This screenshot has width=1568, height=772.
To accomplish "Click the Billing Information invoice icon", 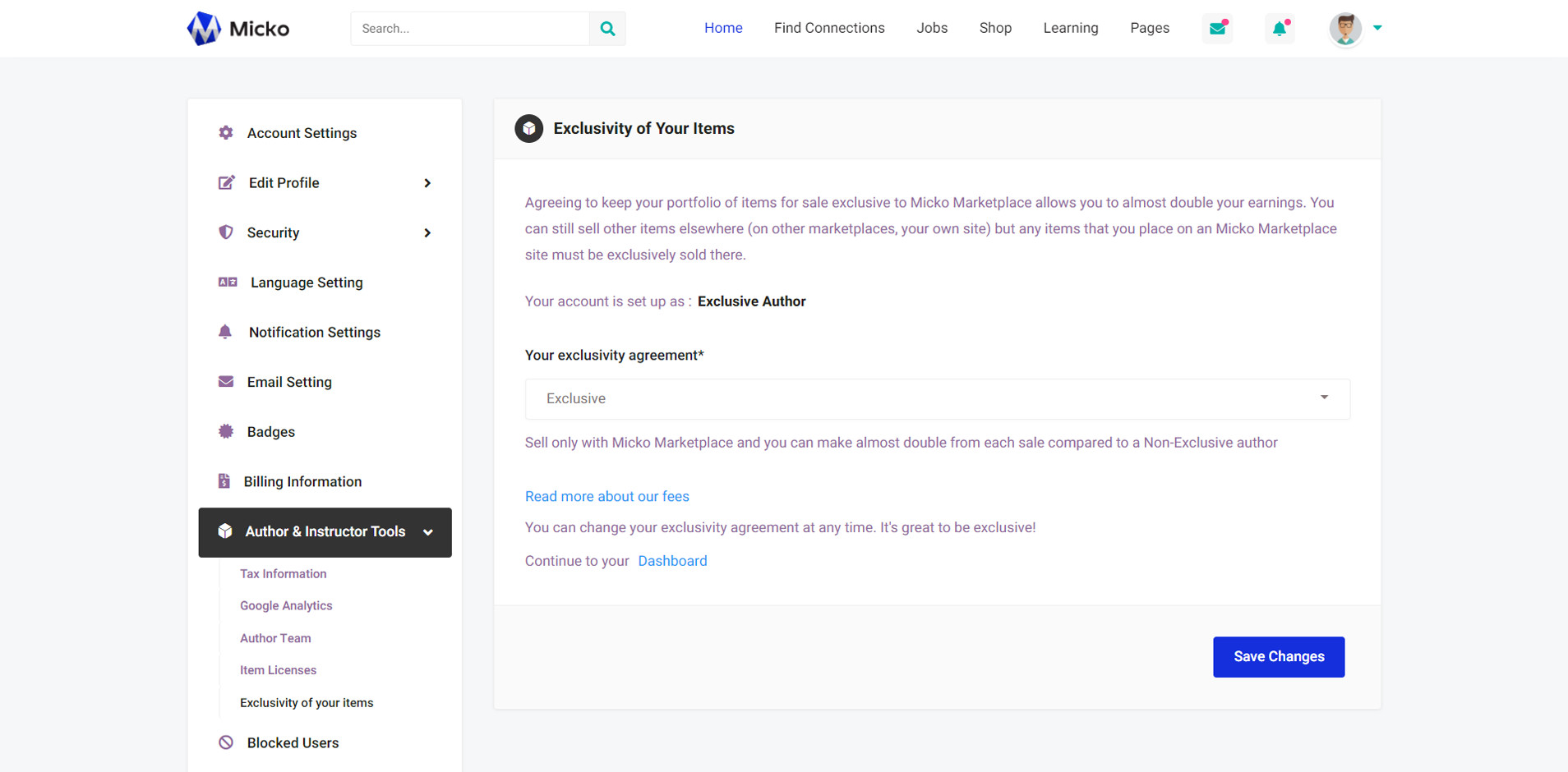I will 224,481.
